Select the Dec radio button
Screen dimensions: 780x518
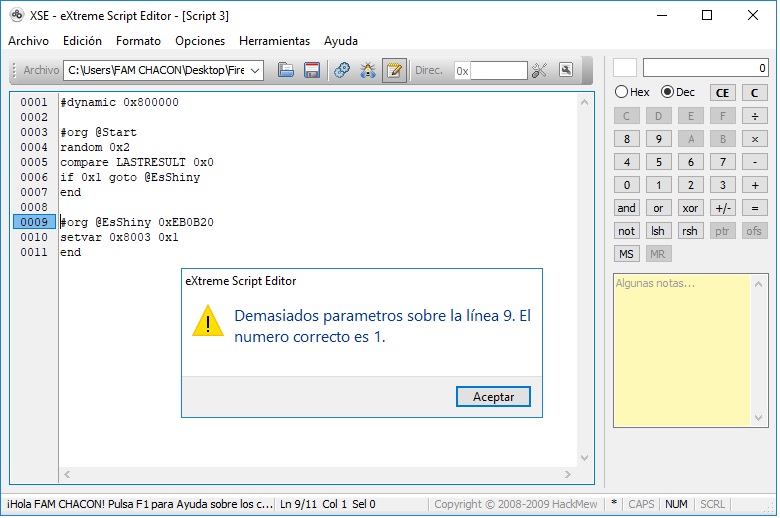(668, 92)
